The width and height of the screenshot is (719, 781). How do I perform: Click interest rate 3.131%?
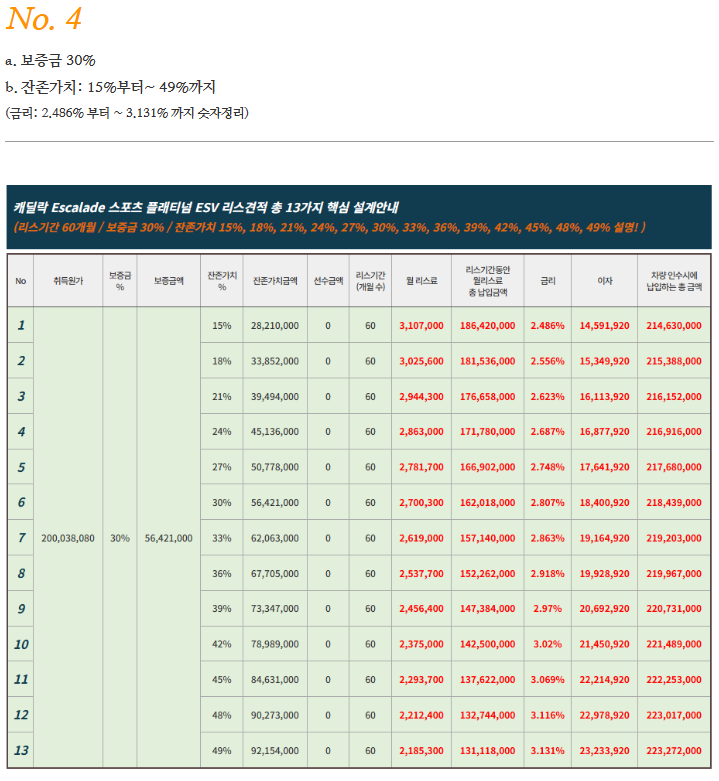[x=547, y=751]
